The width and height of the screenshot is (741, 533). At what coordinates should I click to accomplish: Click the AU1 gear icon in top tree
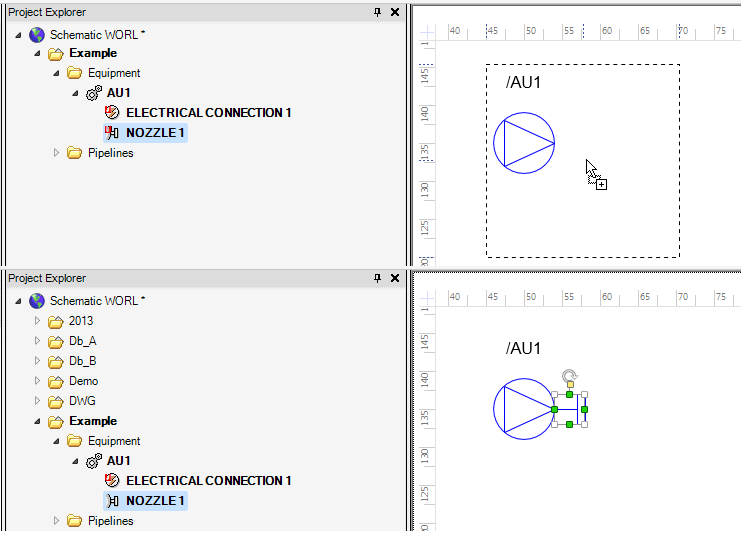(94, 93)
